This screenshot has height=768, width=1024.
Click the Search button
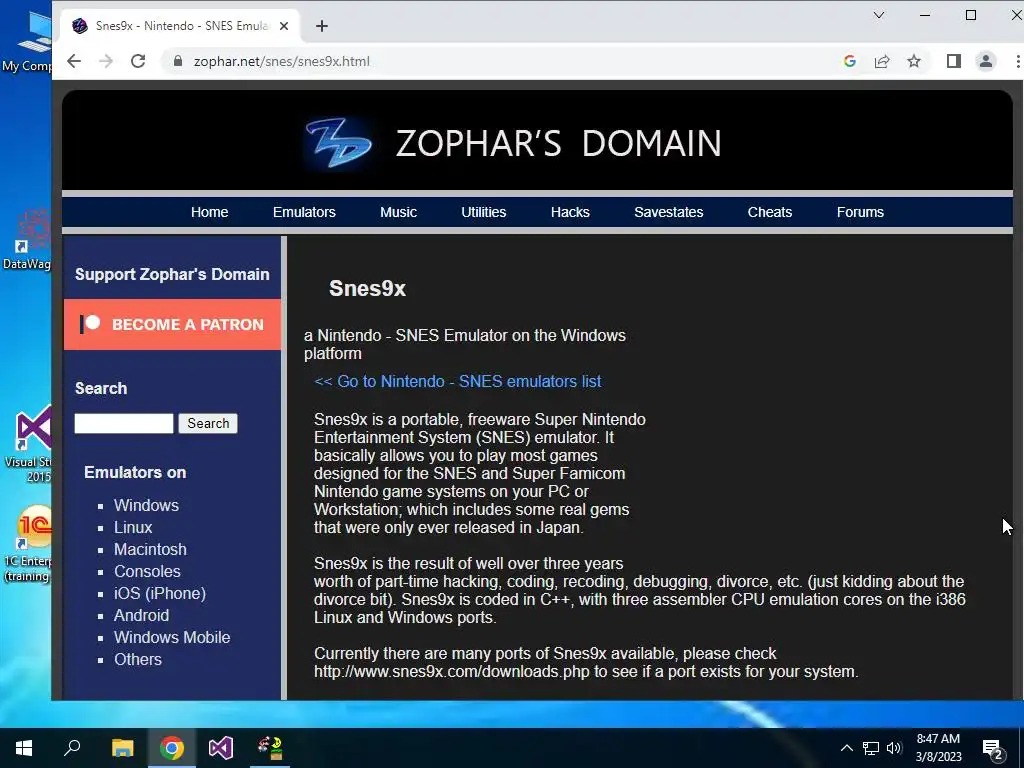coord(208,423)
